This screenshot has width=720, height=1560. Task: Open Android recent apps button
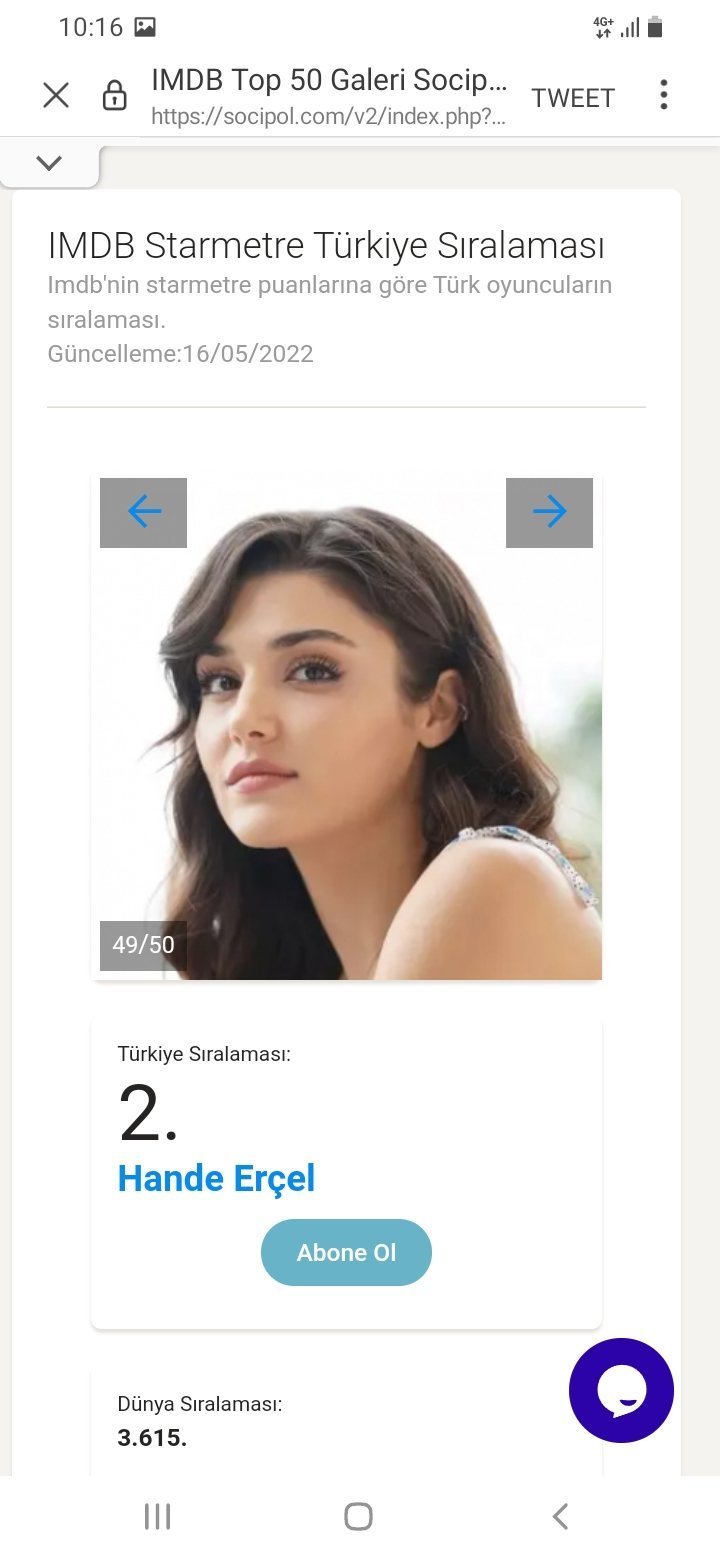pyautogui.click(x=157, y=1516)
